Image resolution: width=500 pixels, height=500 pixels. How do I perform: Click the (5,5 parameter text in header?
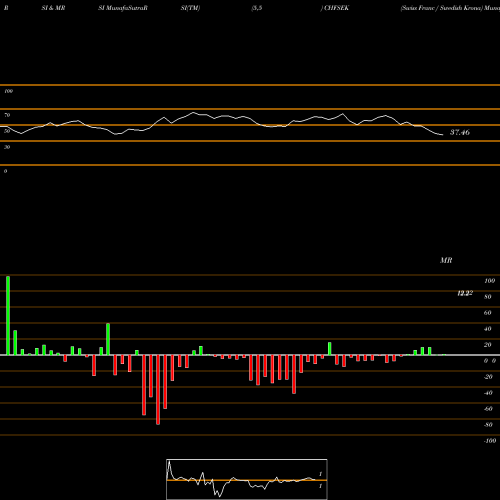[x=257, y=8]
